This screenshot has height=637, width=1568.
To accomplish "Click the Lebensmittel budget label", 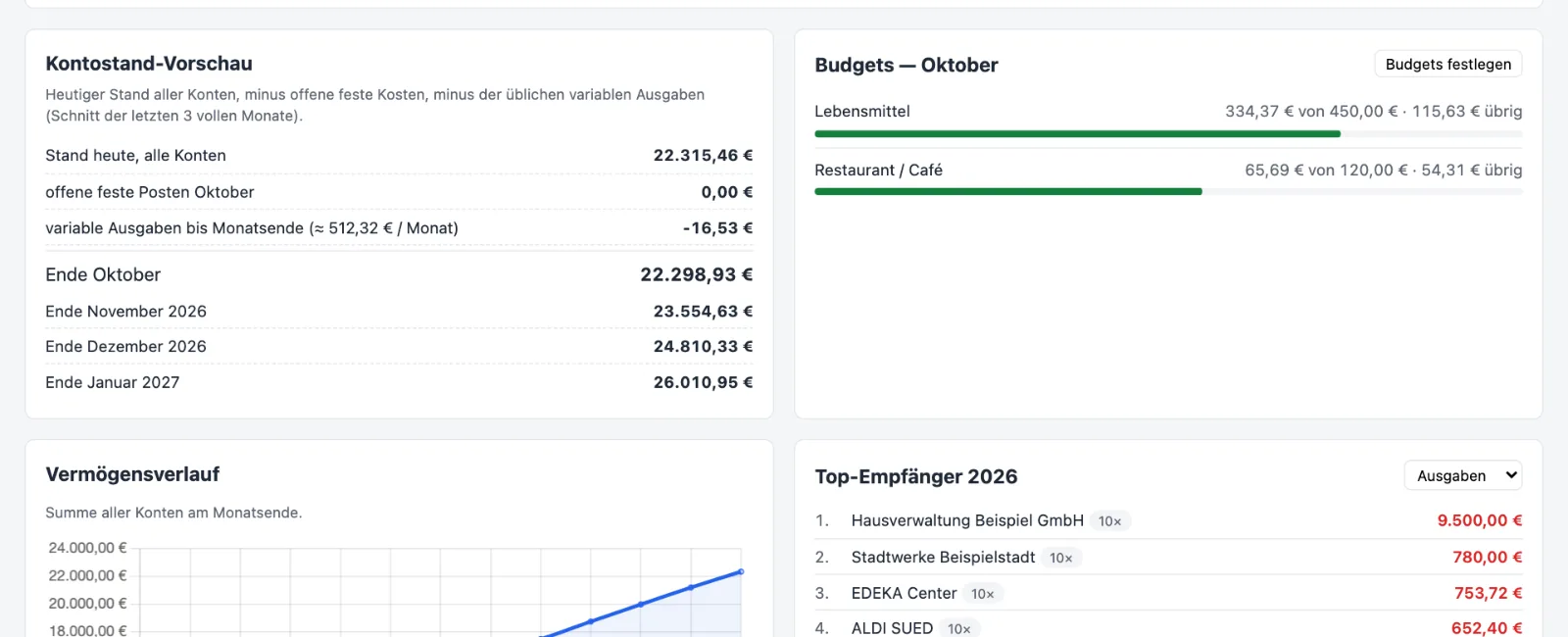I will (x=862, y=111).
